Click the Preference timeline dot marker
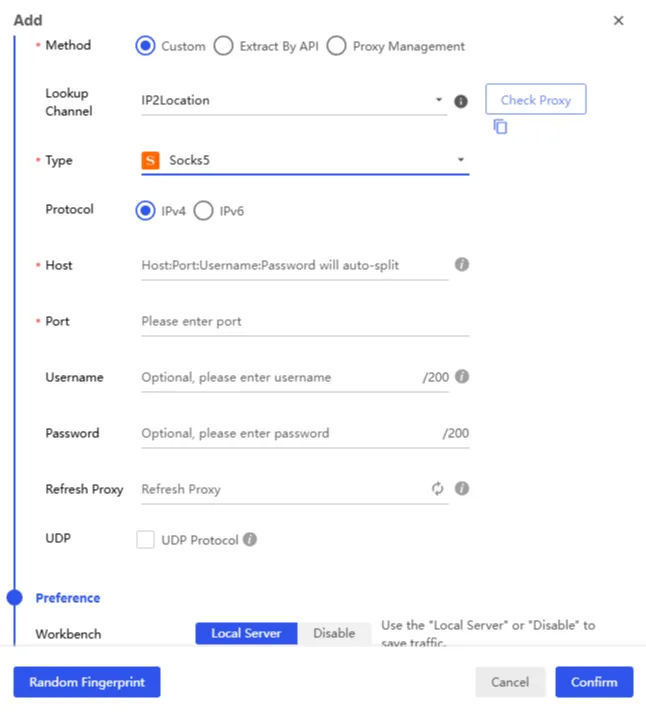The height and width of the screenshot is (712, 646). click(x=15, y=598)
